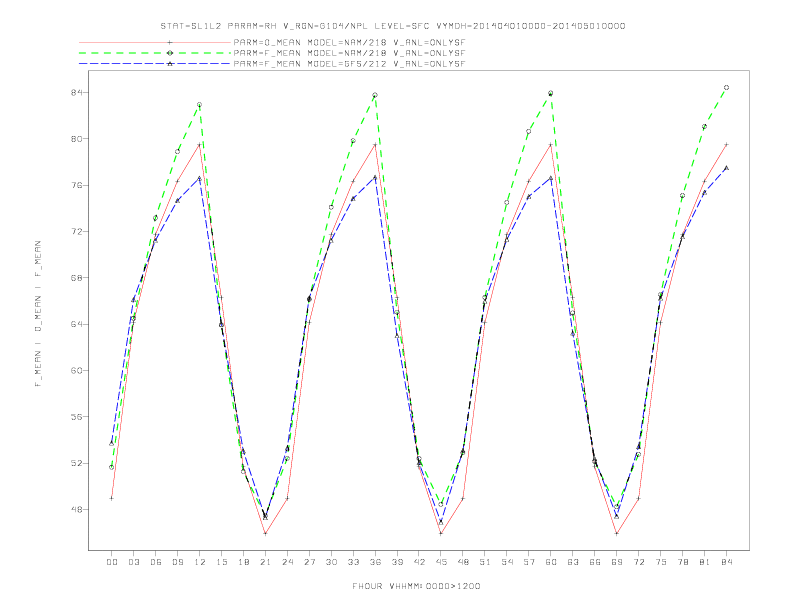
Task: Select the green F_MEAN NAM/218 legend label
Action: 349,53
